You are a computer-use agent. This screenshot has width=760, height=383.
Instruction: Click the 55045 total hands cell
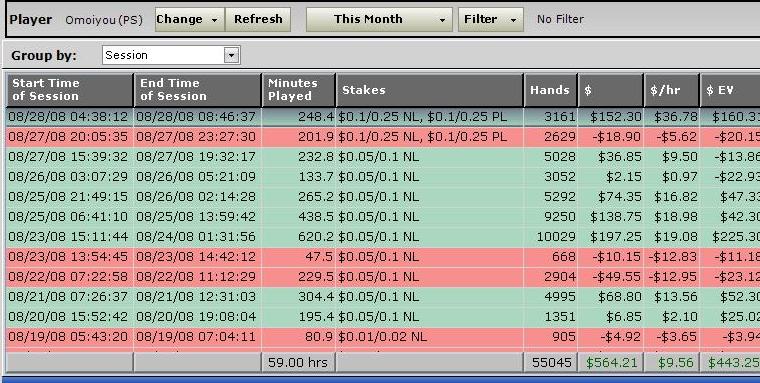[551, 363]
